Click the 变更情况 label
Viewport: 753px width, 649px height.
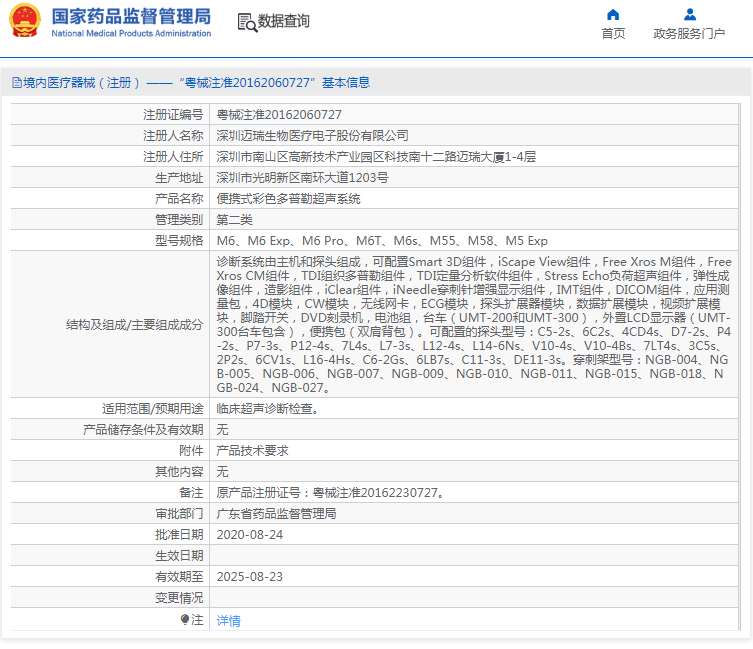pos(179,598)
